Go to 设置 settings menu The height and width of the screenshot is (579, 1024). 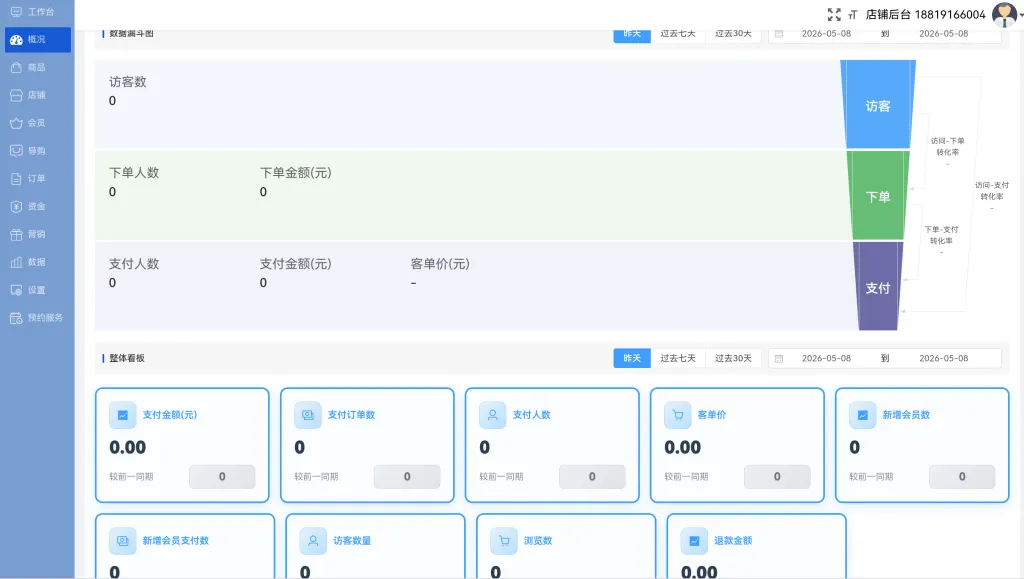tap(37, 290)
